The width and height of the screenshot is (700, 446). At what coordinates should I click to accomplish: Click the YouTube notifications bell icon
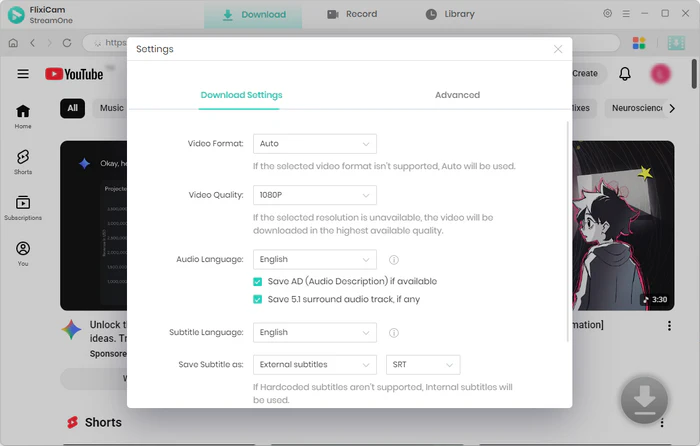[625, 74]
